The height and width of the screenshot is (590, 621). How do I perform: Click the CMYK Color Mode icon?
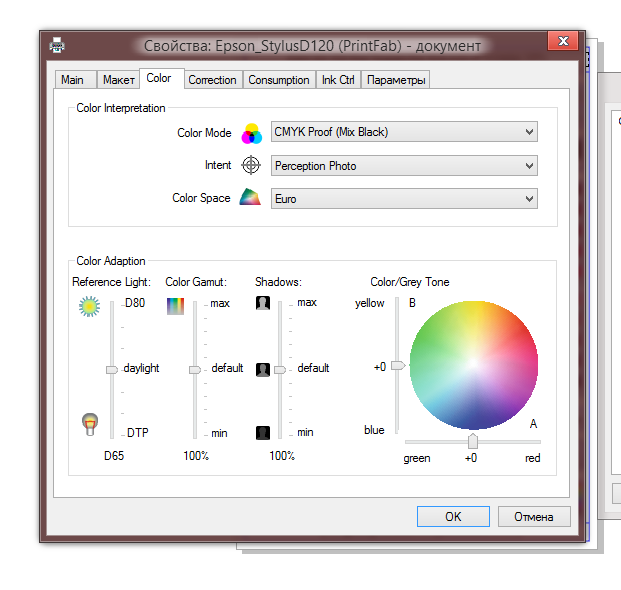[x=252, y=133]
